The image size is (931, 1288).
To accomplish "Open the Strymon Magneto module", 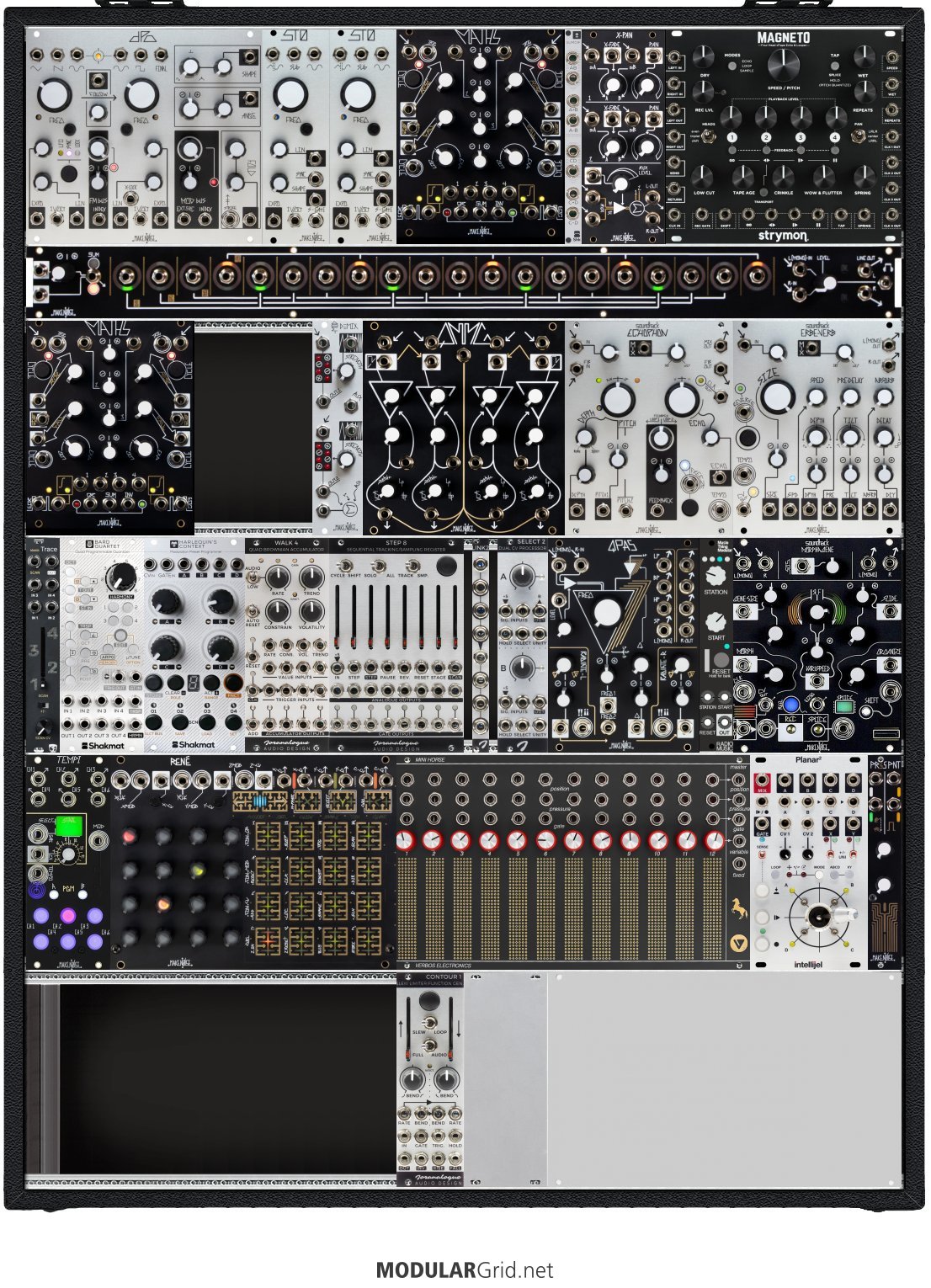I will click(783, 137).
